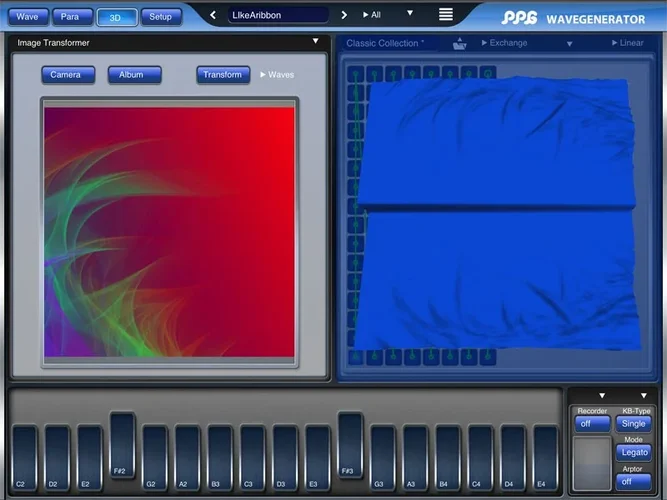Screen dimensions: 667x500
Task: Open the Linear interpolation selector
Action: pyautogui.click(x=627, y=43)
